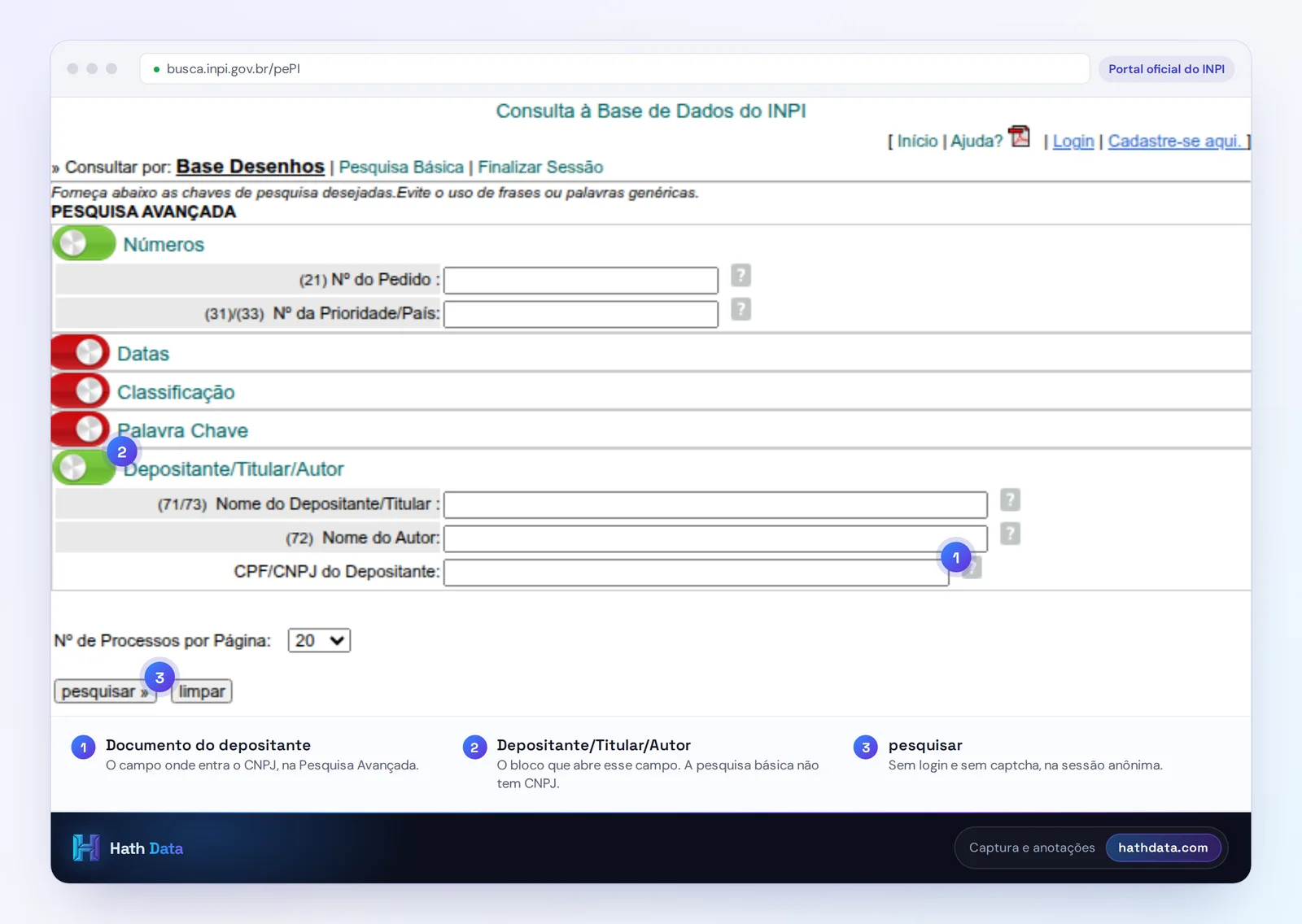Image resolution: width=1302 pixels, height=924 pixels.
Task: Click the browser address bar busca.inpi.gov.br/pePI
Action: click(614, 69)
